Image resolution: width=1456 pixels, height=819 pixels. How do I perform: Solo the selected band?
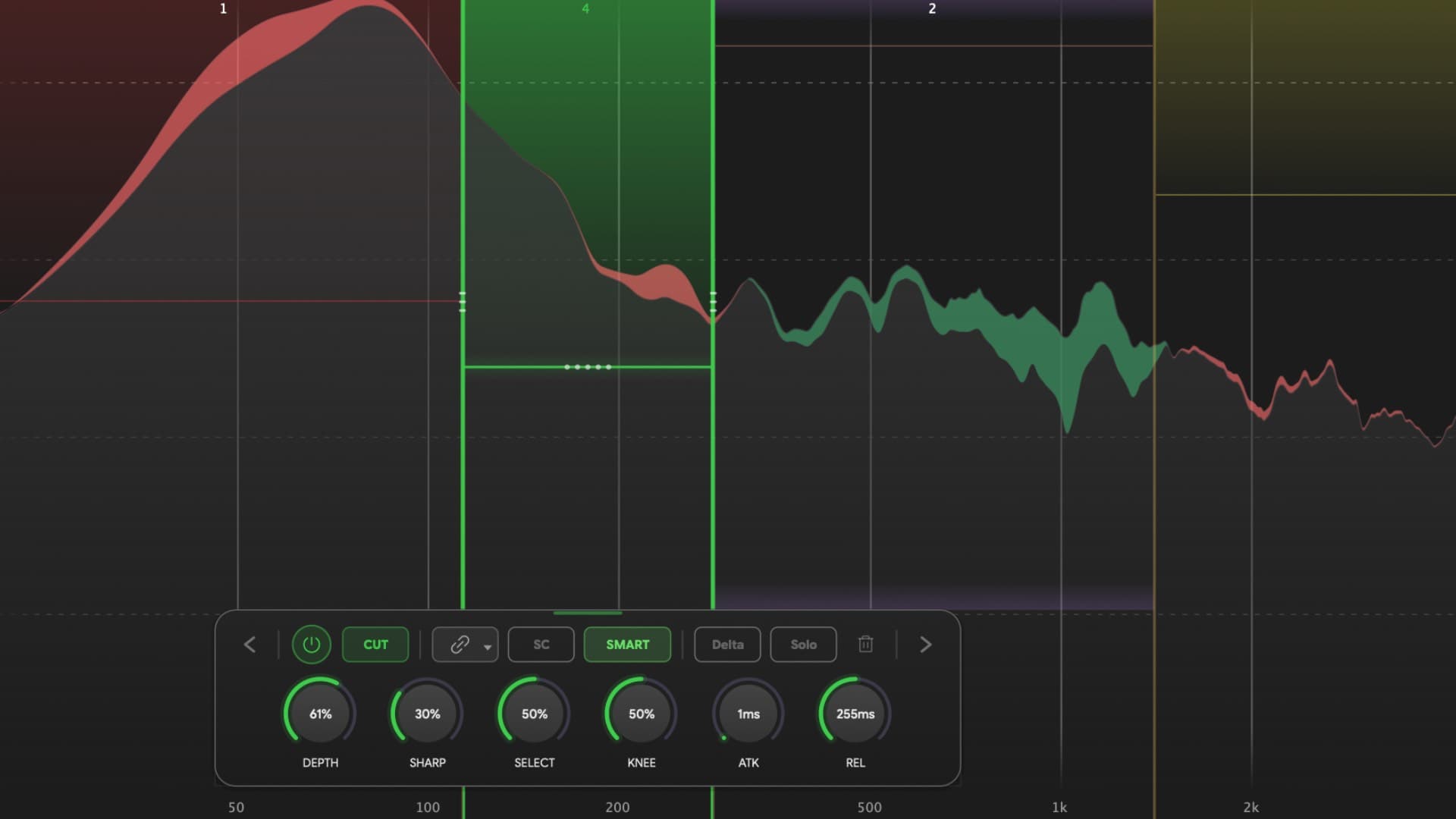pyautogui.click(x=803, y=645)
